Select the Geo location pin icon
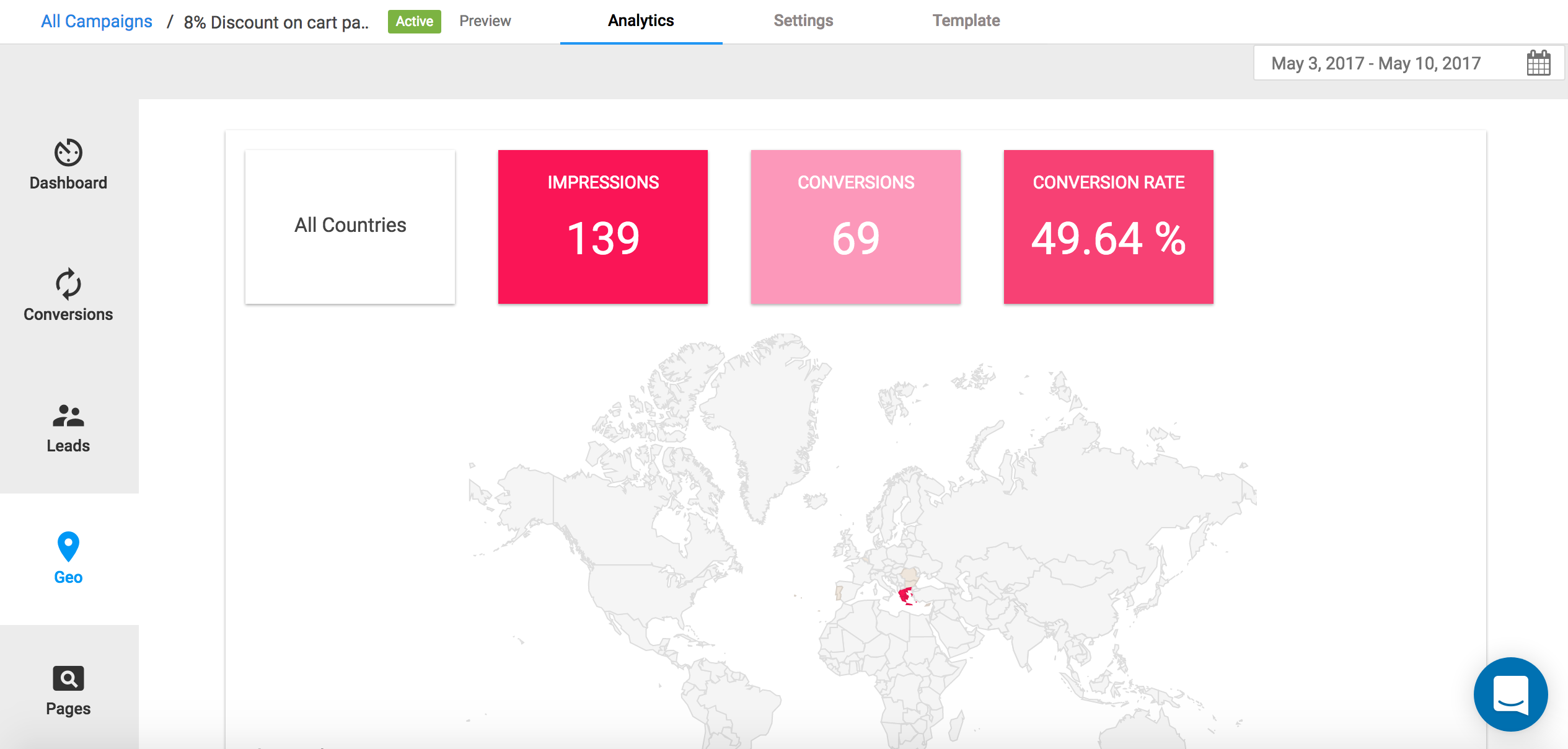The height and width of the screenshot is (749, 1568). [68, 546]
